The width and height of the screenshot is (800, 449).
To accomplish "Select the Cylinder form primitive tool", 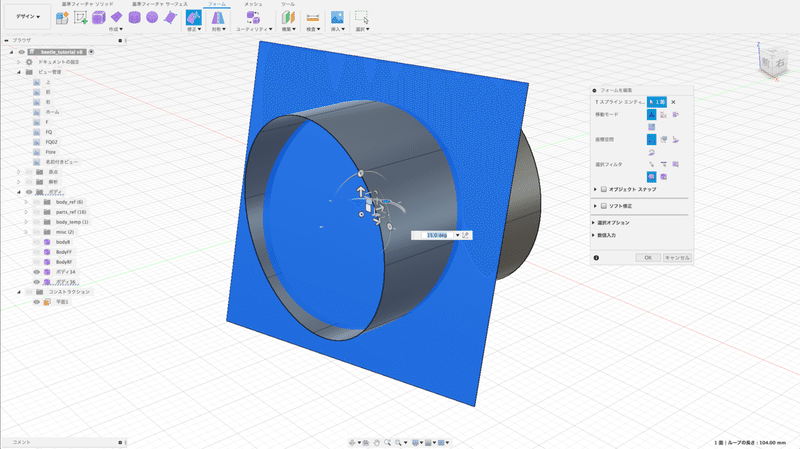I will [134, 17].
